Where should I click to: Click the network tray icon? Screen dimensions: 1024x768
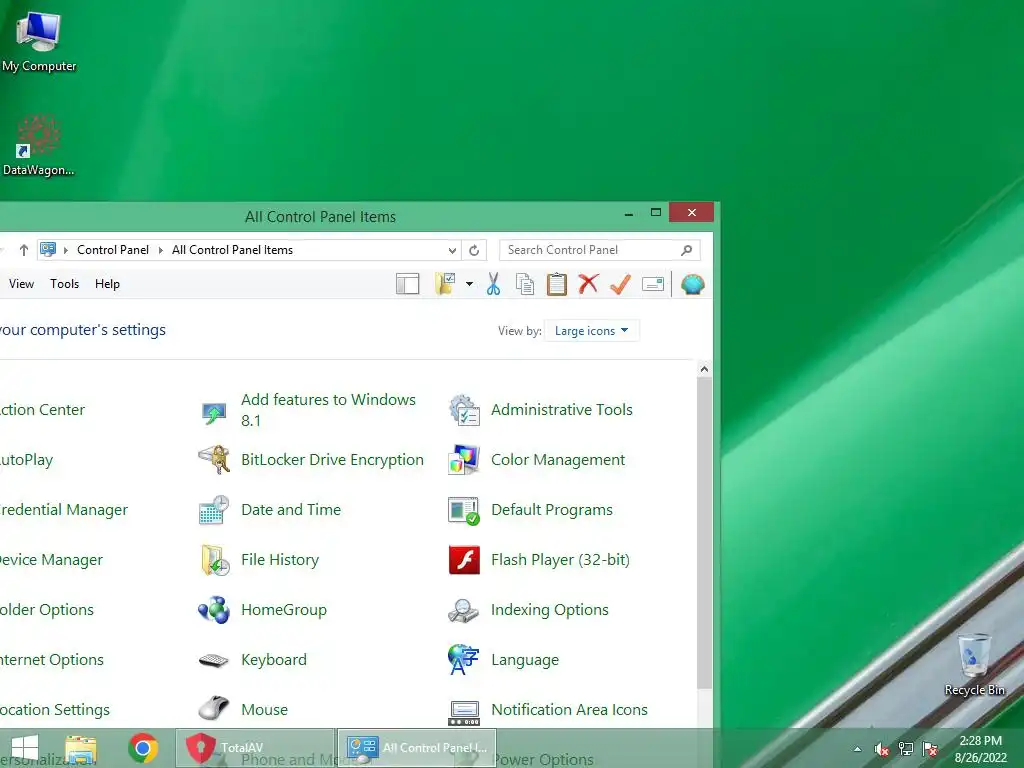pos(906,749)
